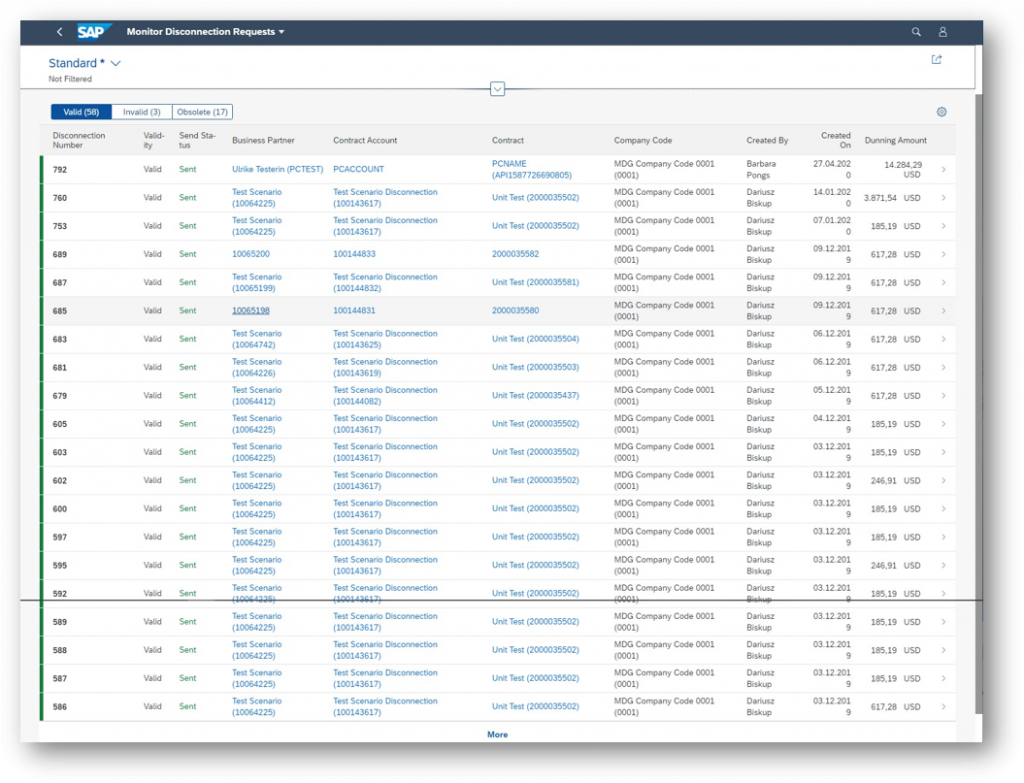The width and height of the screenshot is (1024, 783).
Task: Open contract account 100144833
Action: pyautogui.click(x=354, y=254)
